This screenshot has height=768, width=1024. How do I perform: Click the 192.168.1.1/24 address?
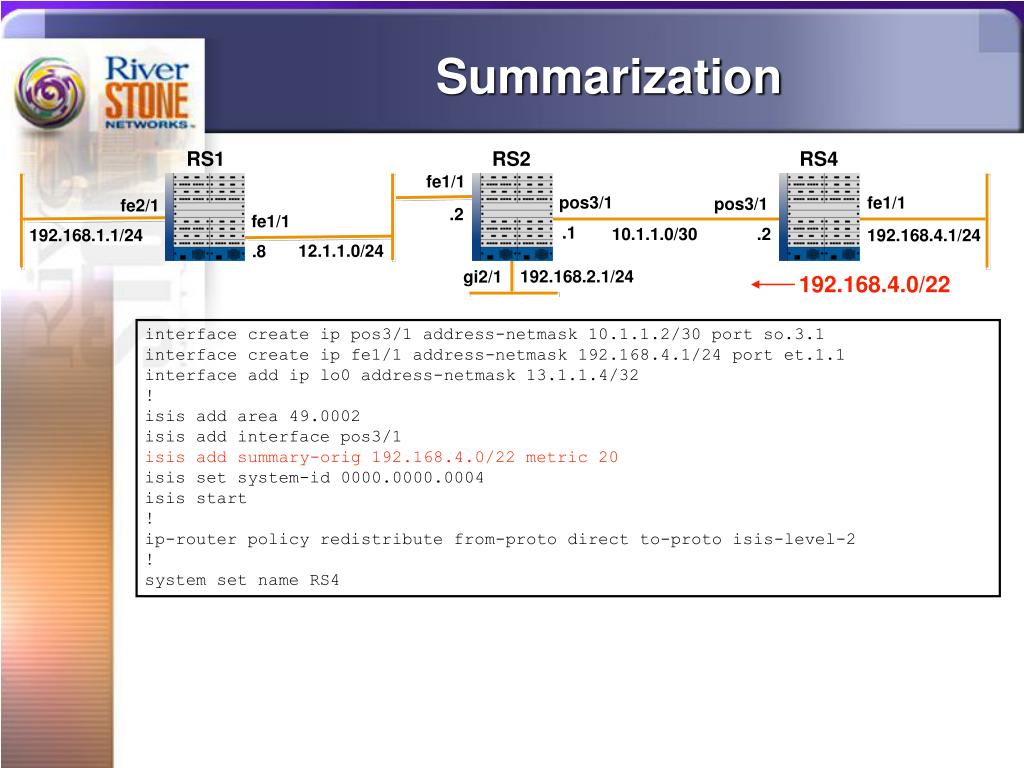click(86, 235)
